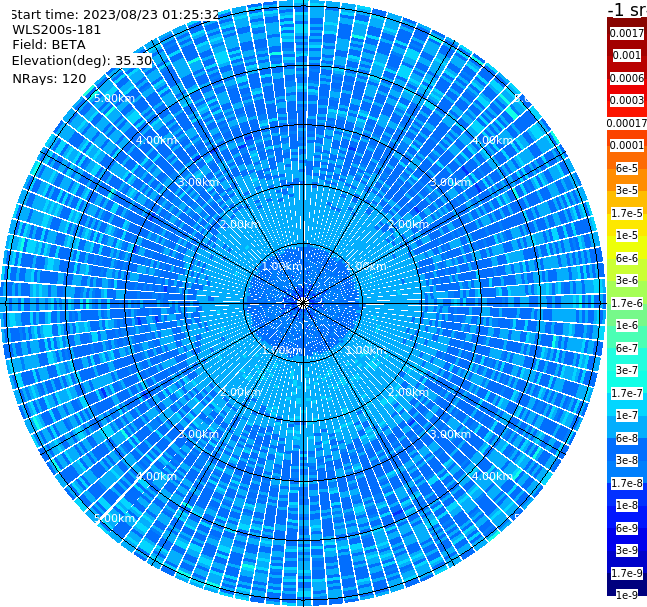Click the upper-right 2.00km range label

point(409,224)
